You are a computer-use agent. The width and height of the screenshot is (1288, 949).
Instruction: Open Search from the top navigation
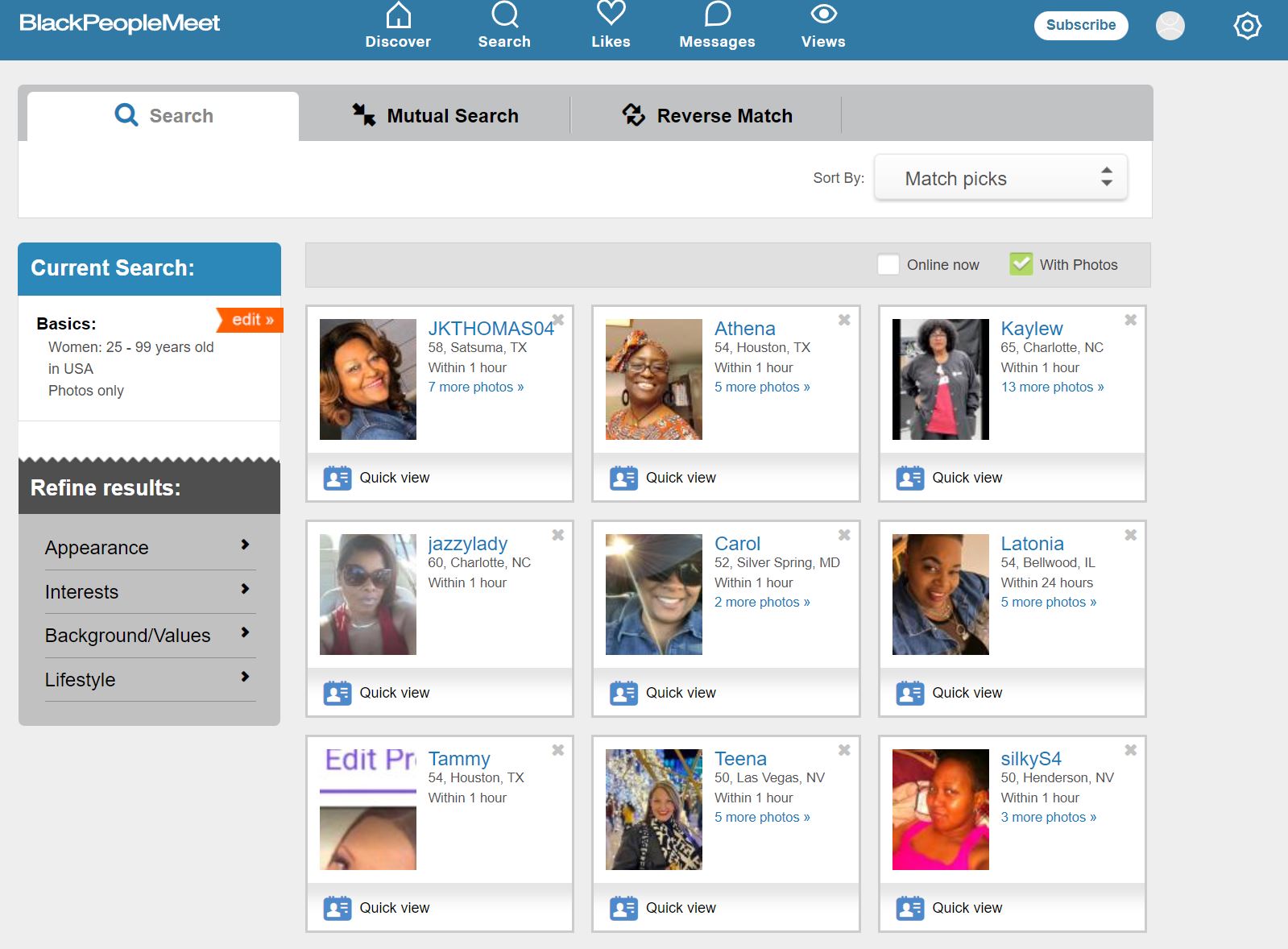pos(504,26)
